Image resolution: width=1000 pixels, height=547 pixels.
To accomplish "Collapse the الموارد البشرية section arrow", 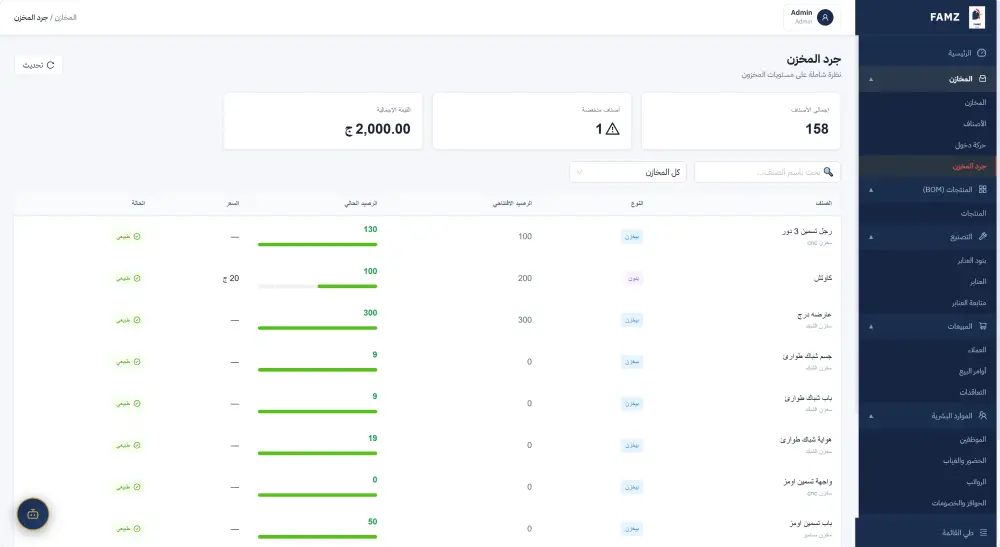I will click(871, 416).
